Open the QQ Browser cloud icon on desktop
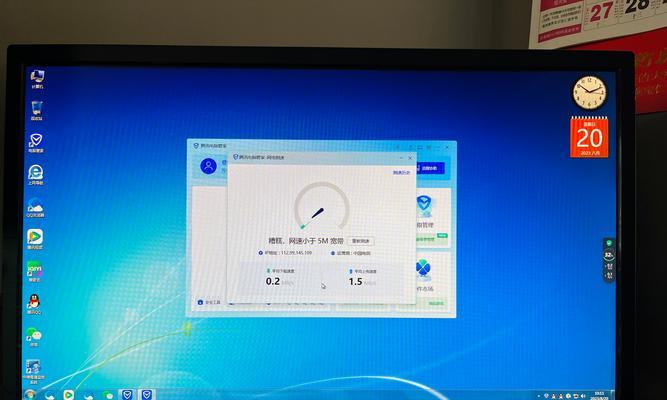 35,207
